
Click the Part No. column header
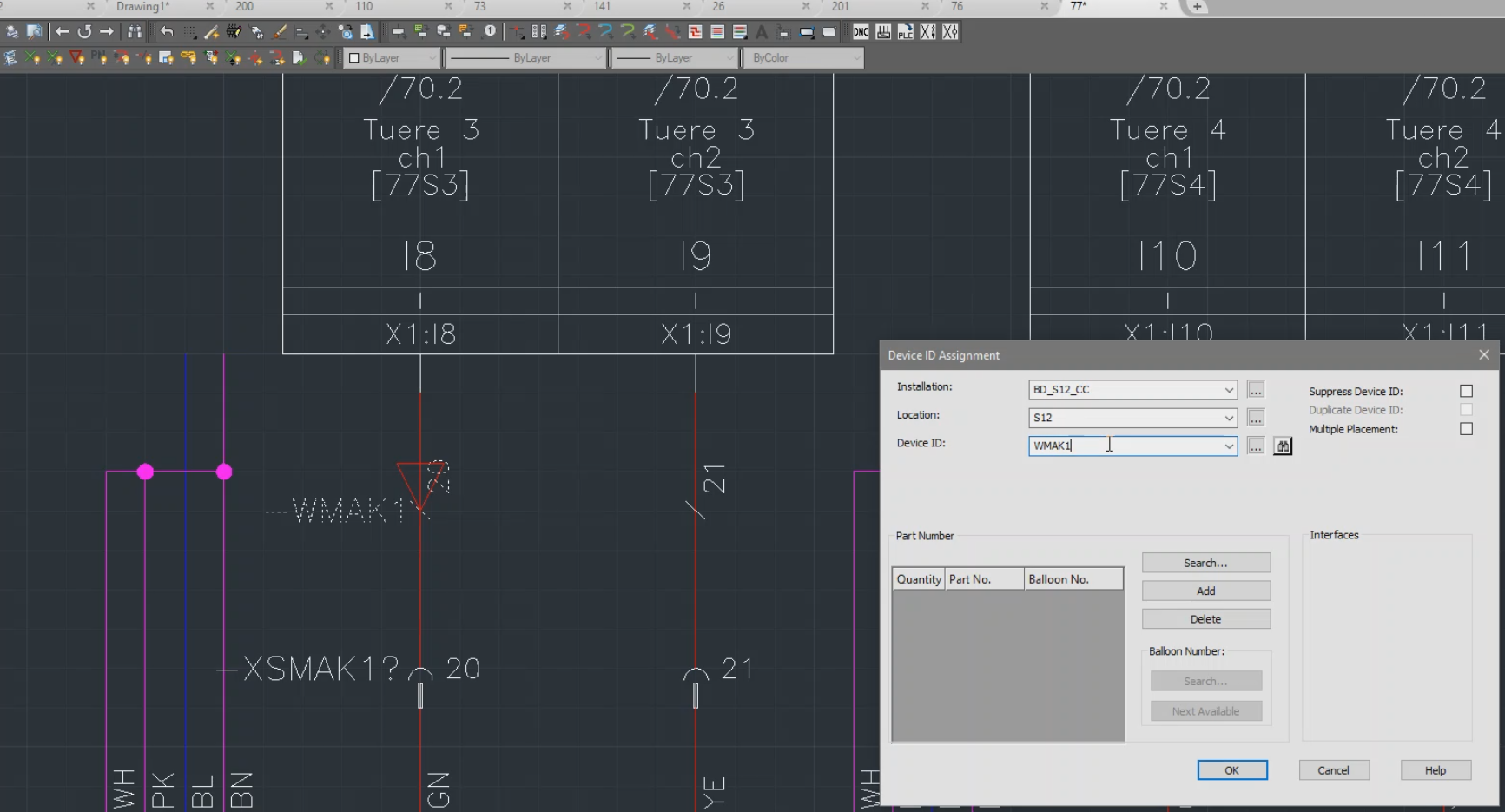point(984,579)
